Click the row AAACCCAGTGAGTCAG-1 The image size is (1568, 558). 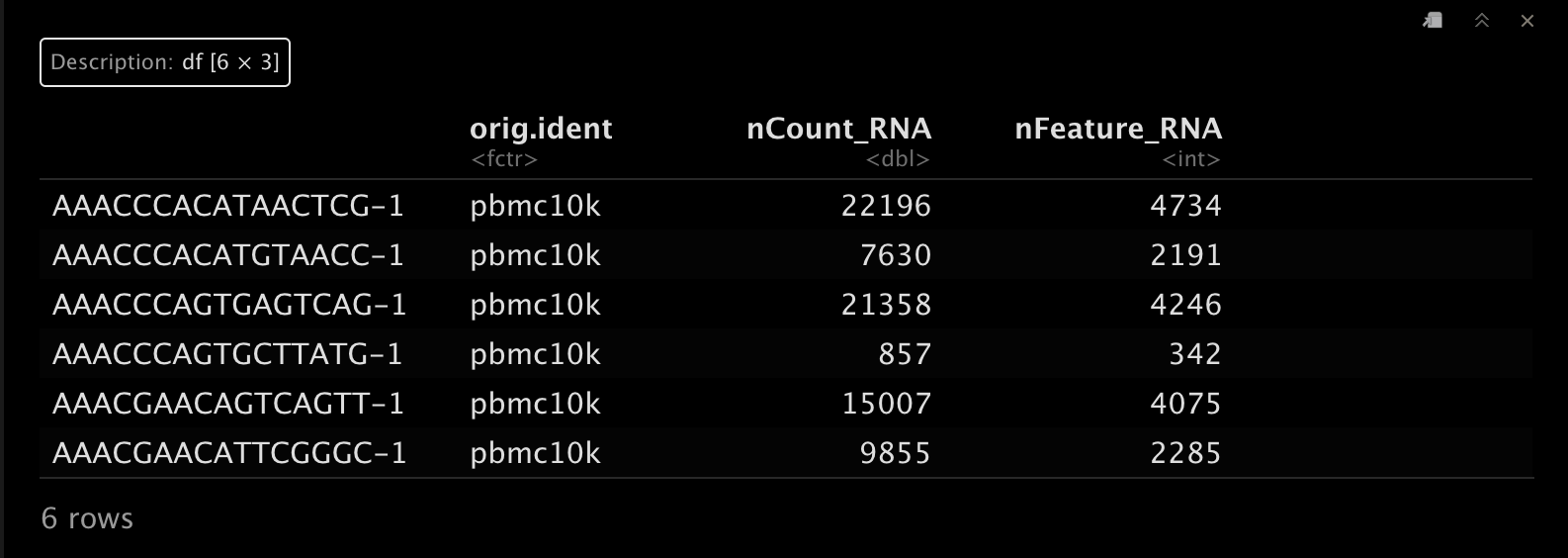[x=786, y=305]
